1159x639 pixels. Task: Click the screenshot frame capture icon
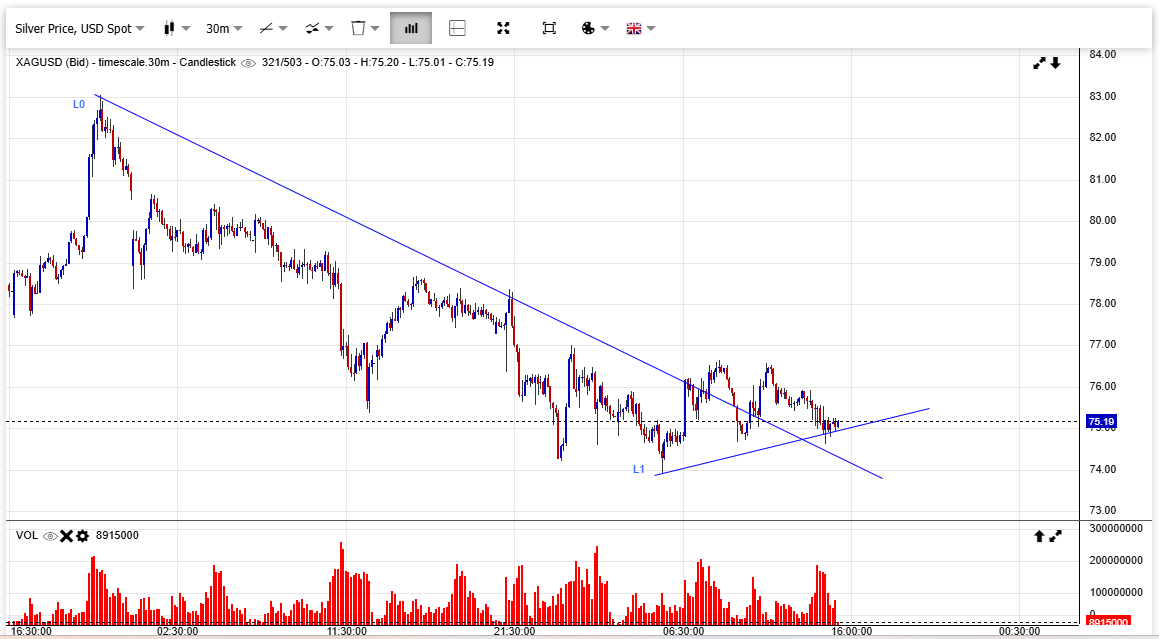point(549,28)
